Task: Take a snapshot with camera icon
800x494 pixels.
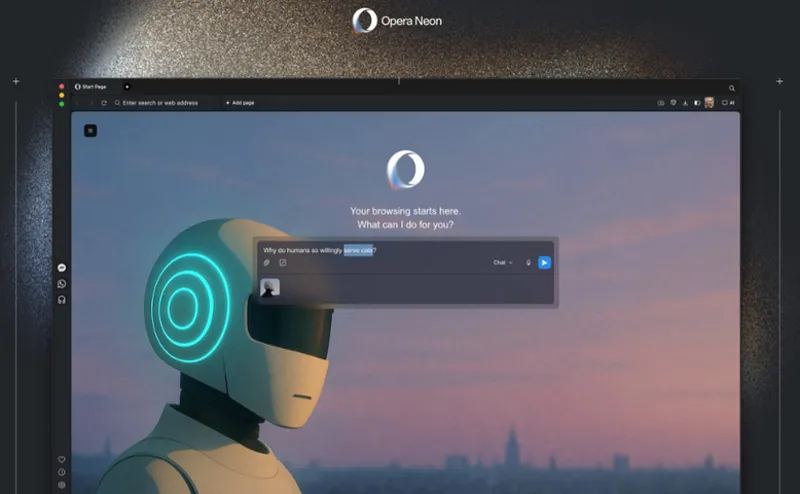Action: point(661,103)
